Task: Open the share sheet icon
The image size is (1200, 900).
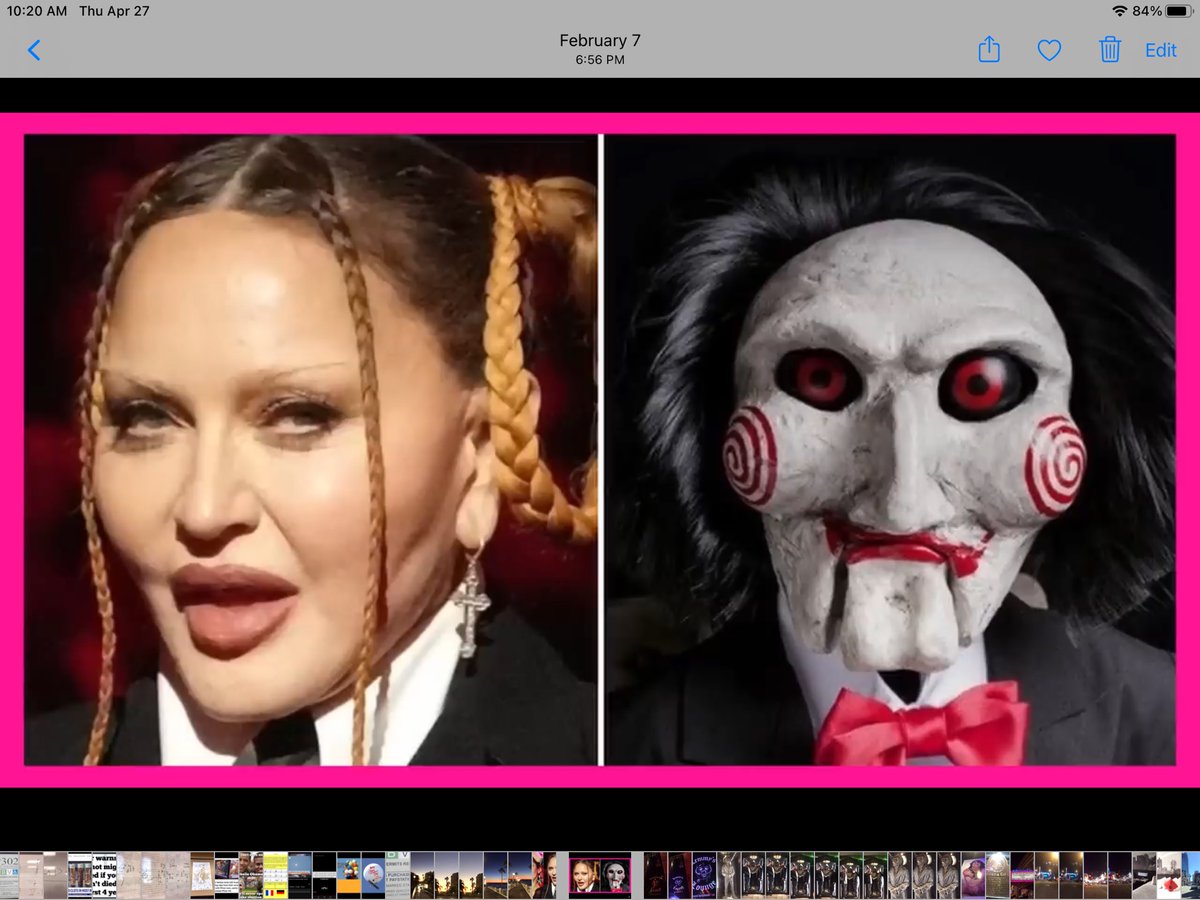Action: coord(989,49)
